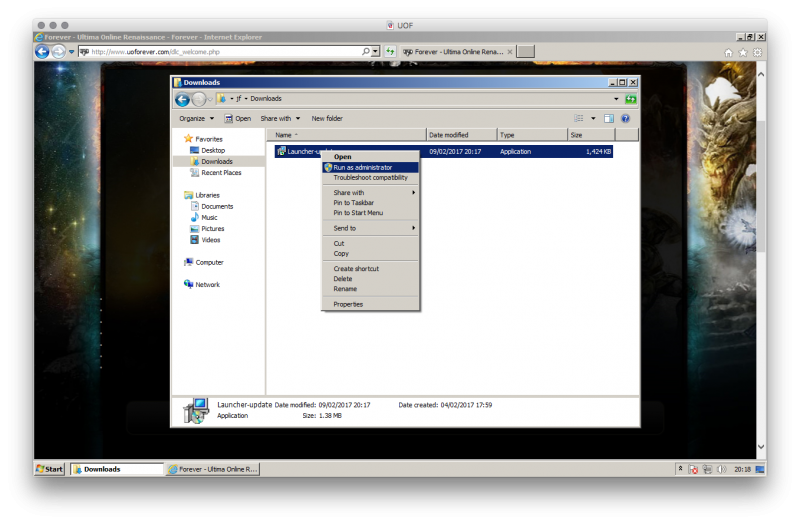Click the IE page scroll down arrow

(x=761, y=447)
